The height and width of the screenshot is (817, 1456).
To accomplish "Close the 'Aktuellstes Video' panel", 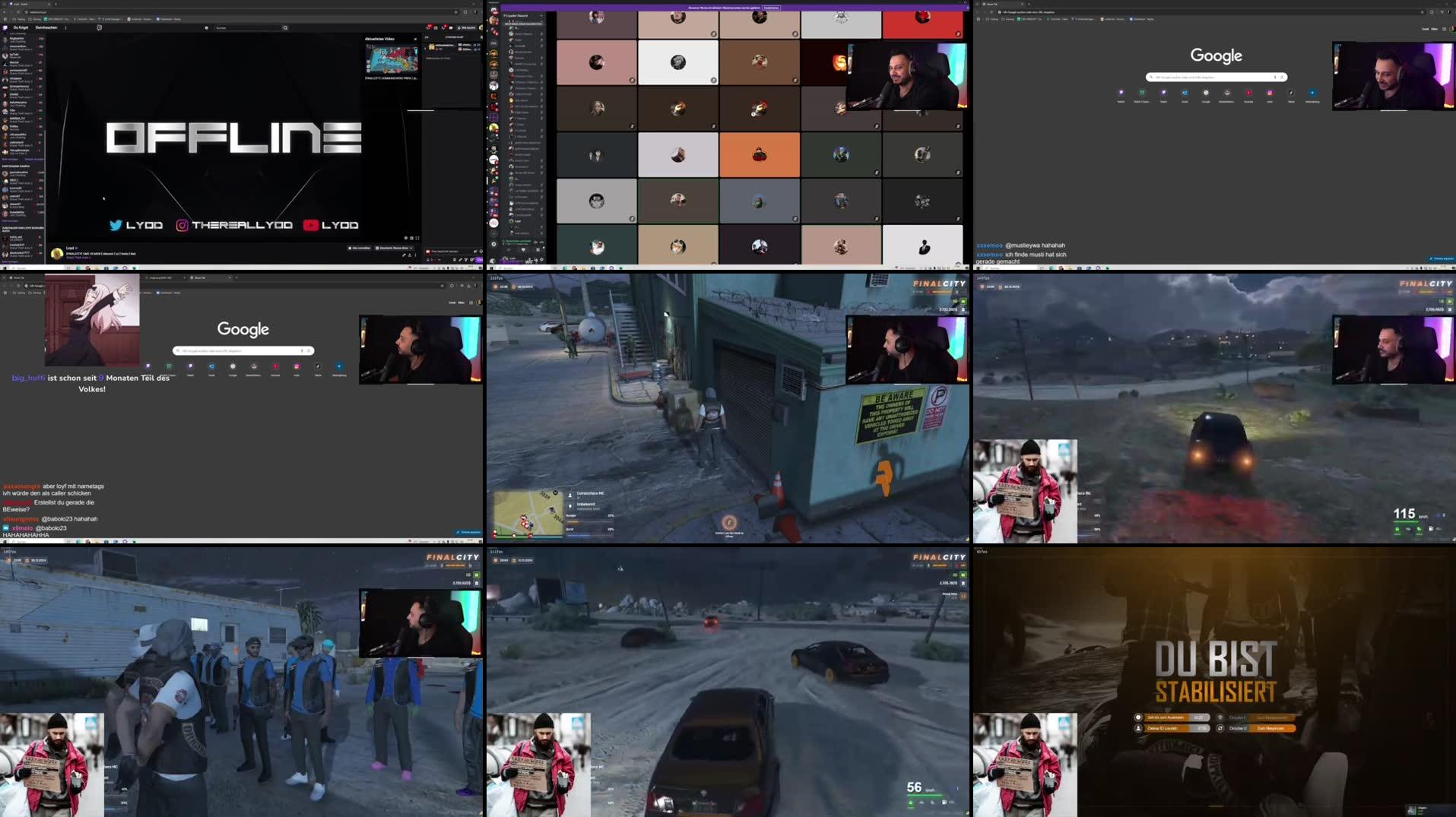I will [415, 39].
